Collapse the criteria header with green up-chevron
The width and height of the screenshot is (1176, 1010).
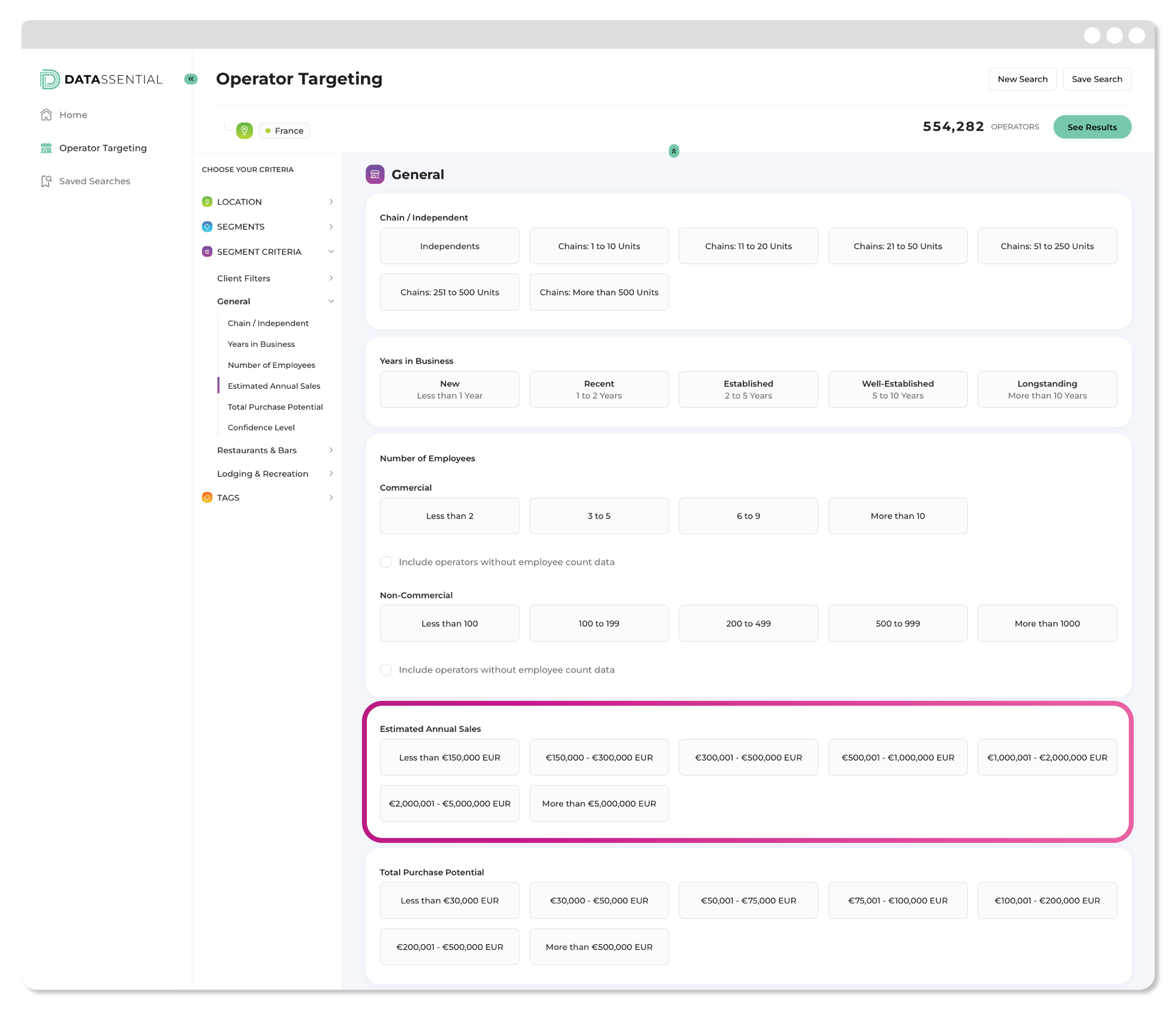coord(674,151)
